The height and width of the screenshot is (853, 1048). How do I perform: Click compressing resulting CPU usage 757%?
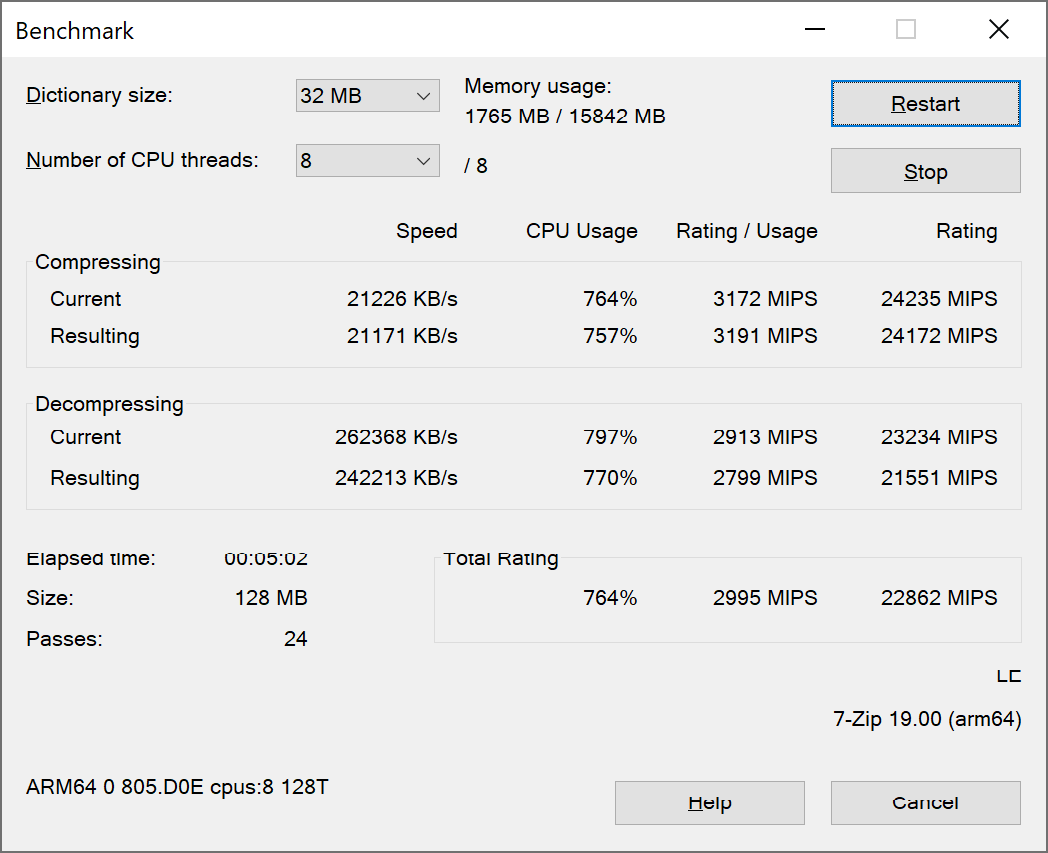point(610,336)
